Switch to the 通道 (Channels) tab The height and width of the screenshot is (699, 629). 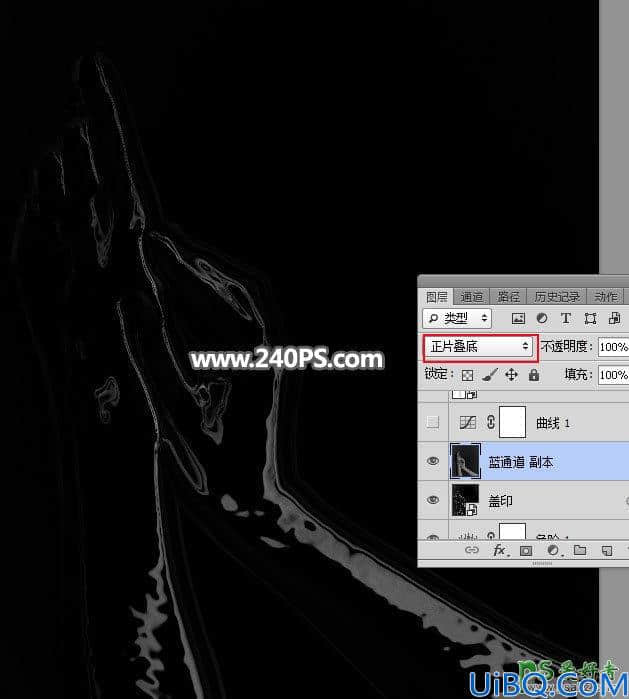471,296
